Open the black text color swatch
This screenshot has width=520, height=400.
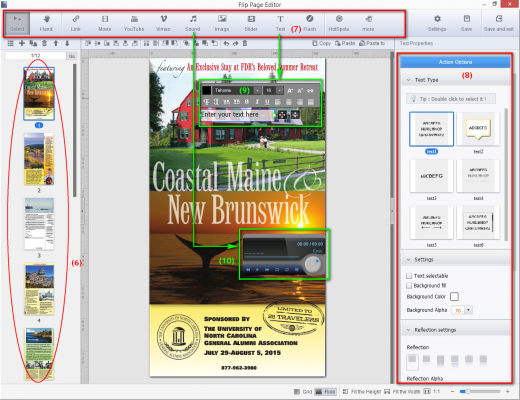point(206,90)
